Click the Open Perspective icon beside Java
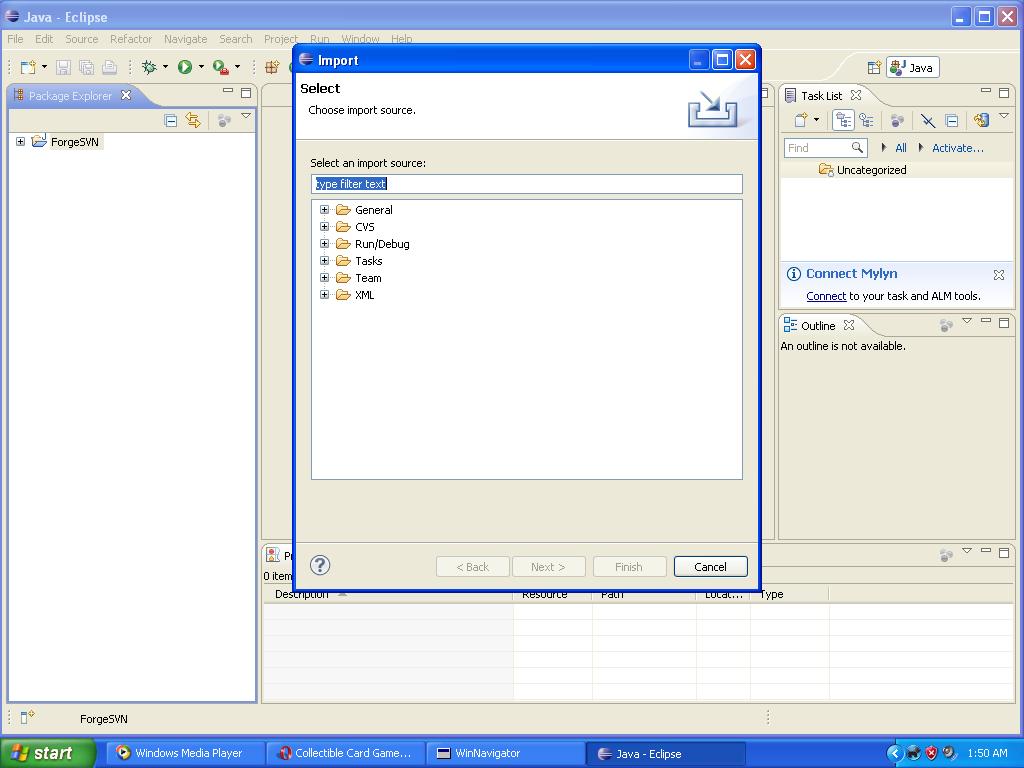The height and width of the screenshot is (768, 1024). (873, 68)
